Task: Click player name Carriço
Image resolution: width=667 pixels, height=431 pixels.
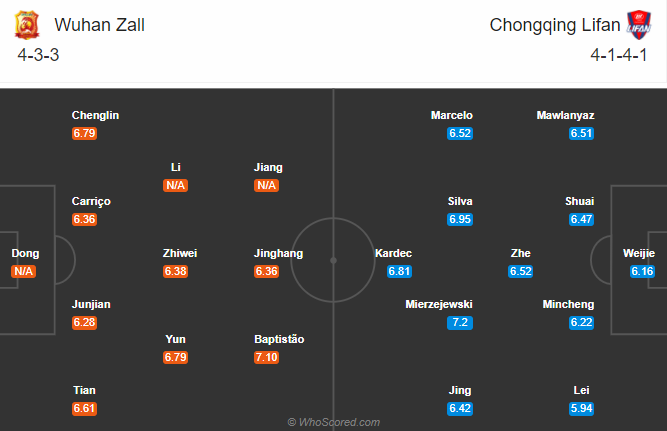Action: (91, 201)
